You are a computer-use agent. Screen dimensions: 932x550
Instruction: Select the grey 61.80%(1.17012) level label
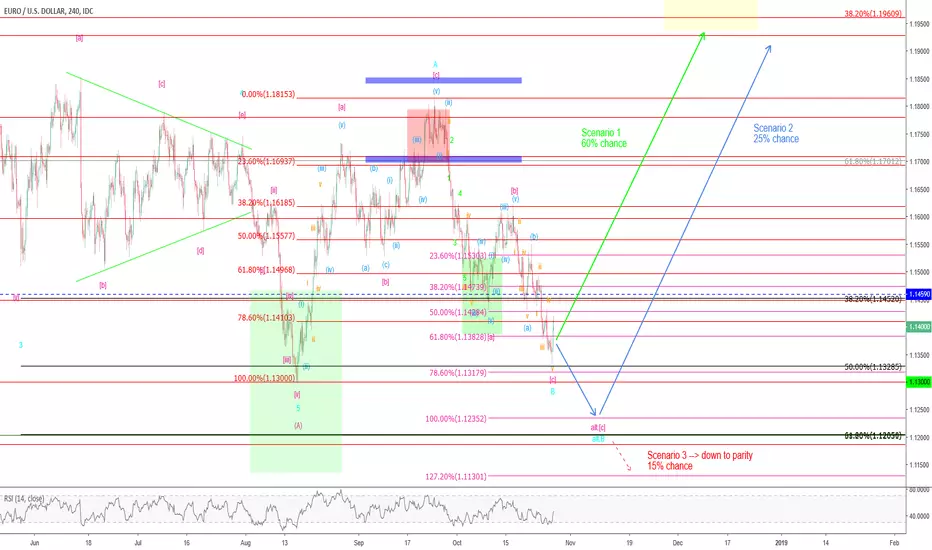coord(873,161)
